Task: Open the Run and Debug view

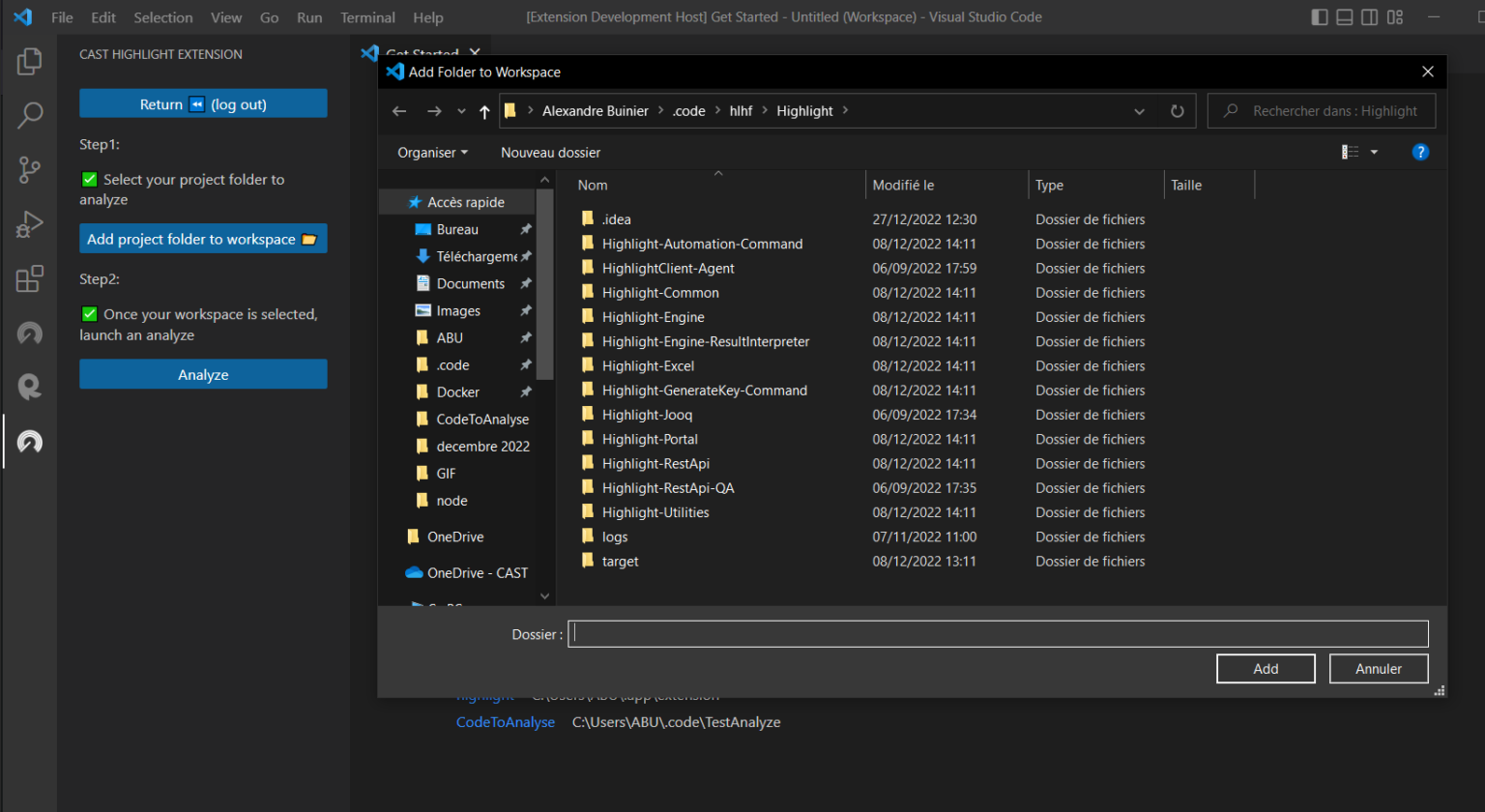Action: pos(29,224)
